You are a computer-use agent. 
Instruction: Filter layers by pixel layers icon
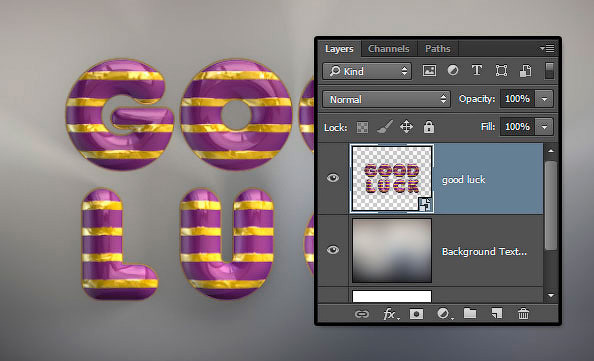pyautogui.click(x=429, y=71)
